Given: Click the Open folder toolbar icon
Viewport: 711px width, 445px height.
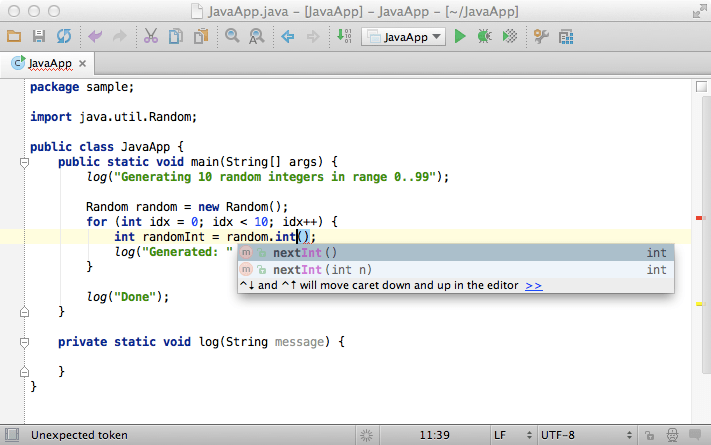Looking at the screenshot, I should pos(14,36).
